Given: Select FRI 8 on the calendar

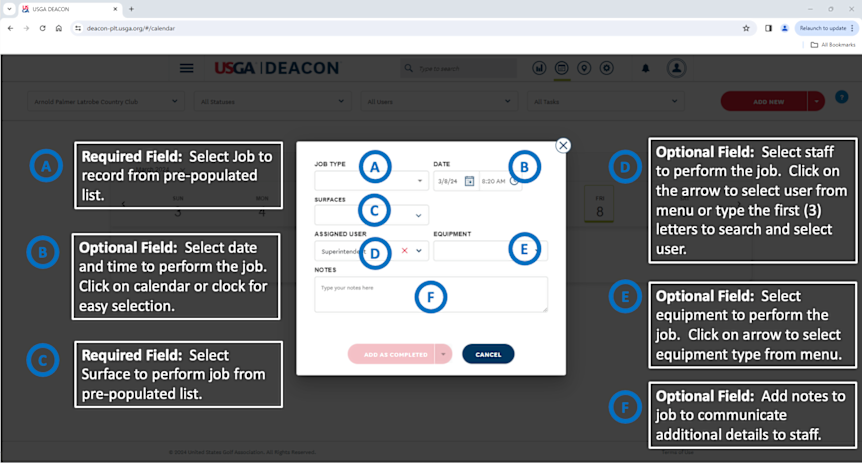Looking at the screenshot, I should pyautogui.click(x=599, y=205).
